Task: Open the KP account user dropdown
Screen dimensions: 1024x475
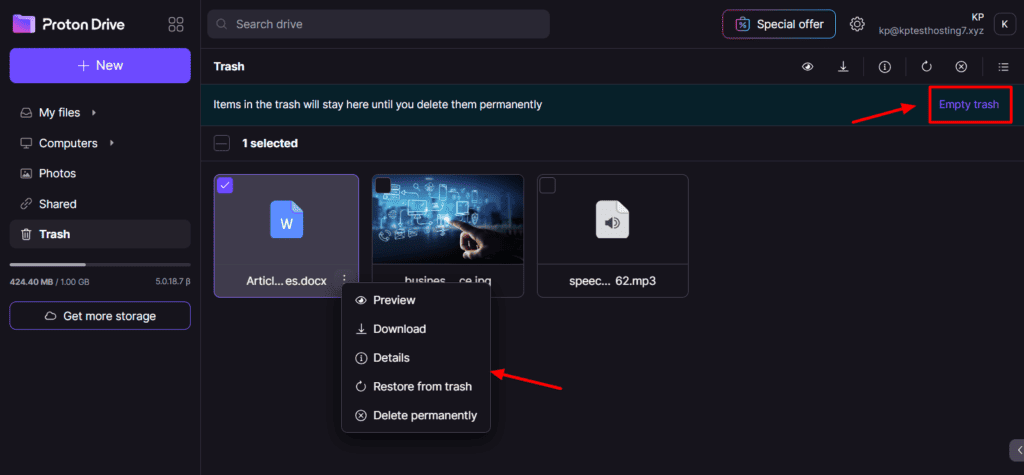Action: [1003, 24]
